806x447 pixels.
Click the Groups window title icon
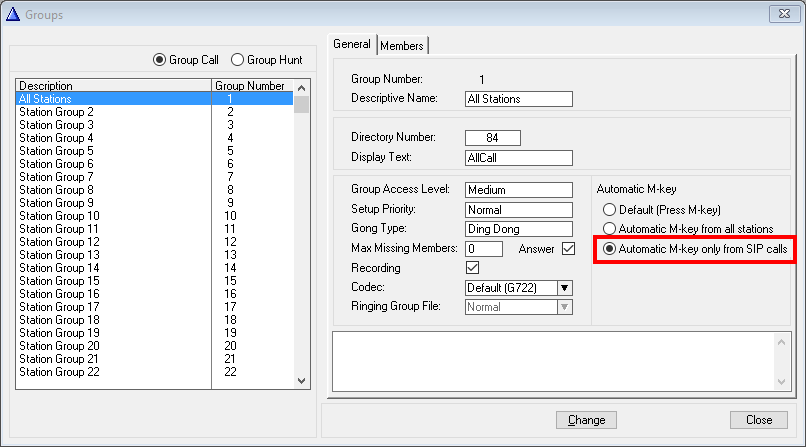13,14
